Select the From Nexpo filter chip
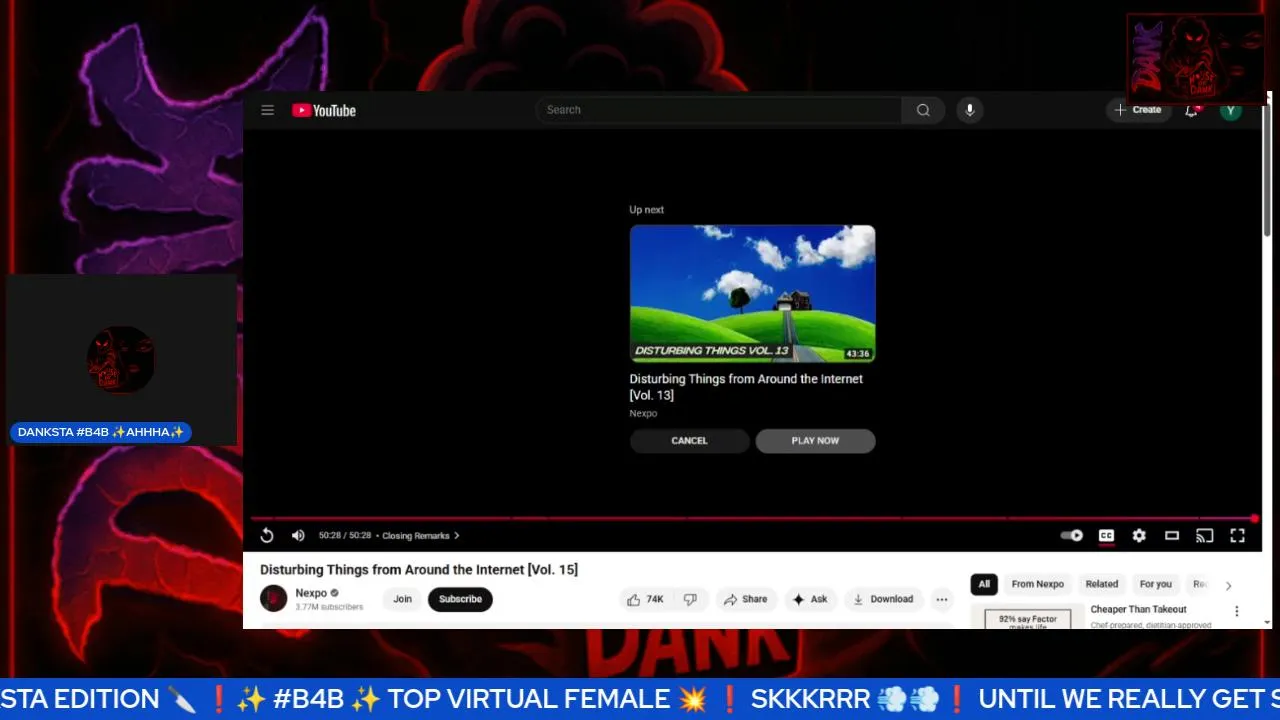1280x720 pixels. 1037,584
